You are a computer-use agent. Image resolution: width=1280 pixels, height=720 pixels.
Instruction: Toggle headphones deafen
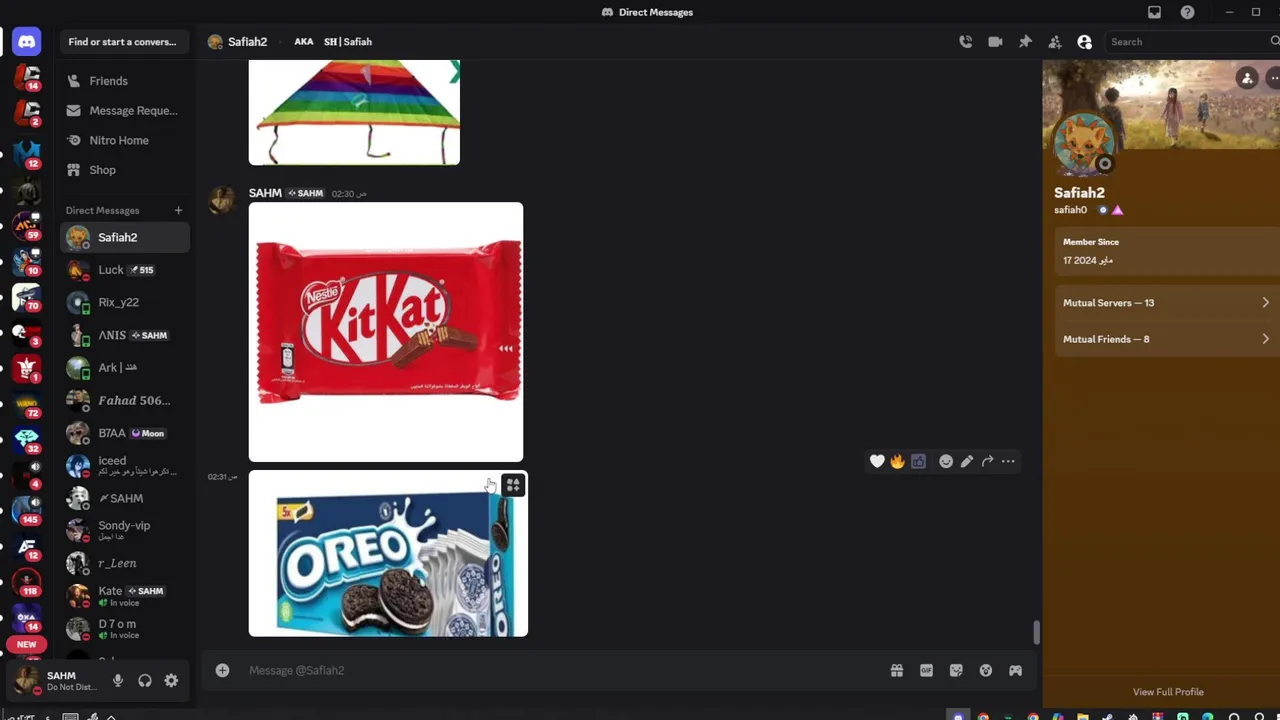pyautogui.click(x=145, y=681)
